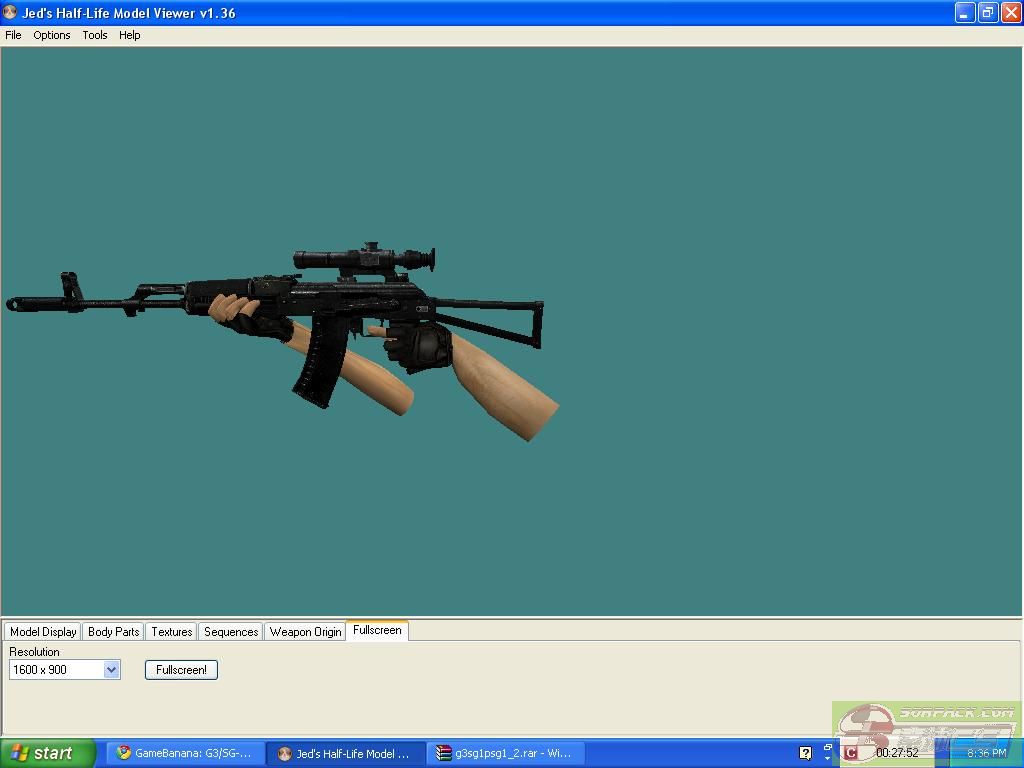Viewport: 1024px width, 768px height.
Task: Click the 8:36 PM taskbar clock
Action: click(x=987, y=753)
